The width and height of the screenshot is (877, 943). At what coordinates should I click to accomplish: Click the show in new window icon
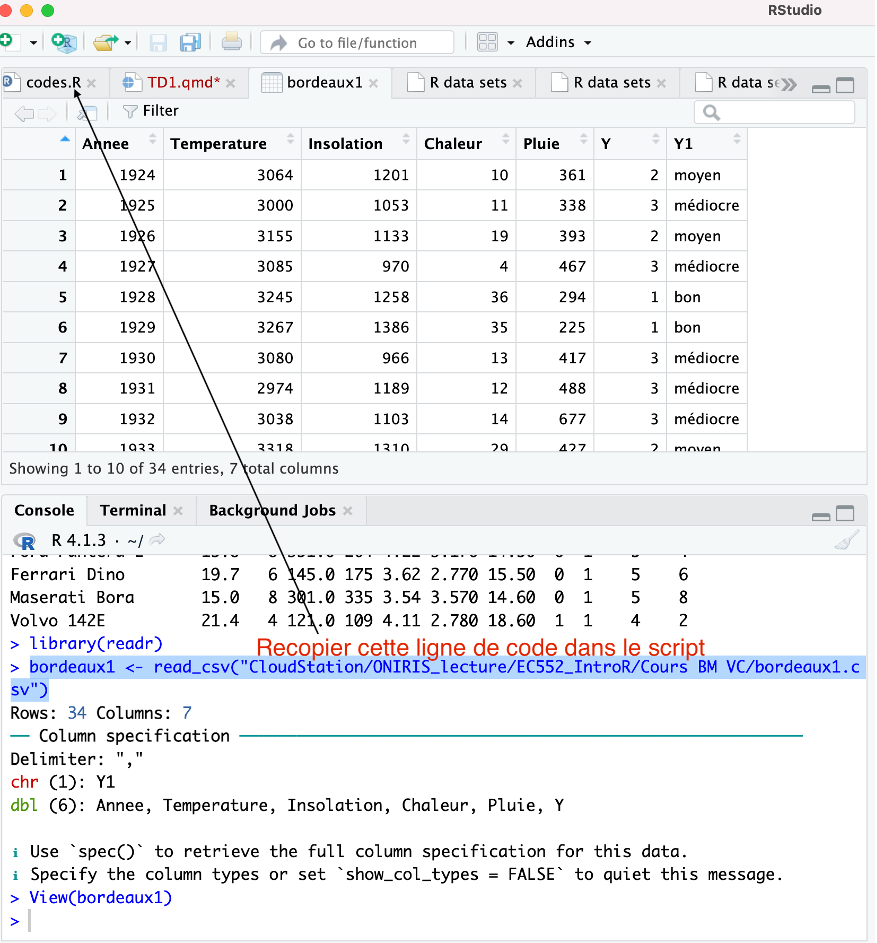tap(87, 112)
